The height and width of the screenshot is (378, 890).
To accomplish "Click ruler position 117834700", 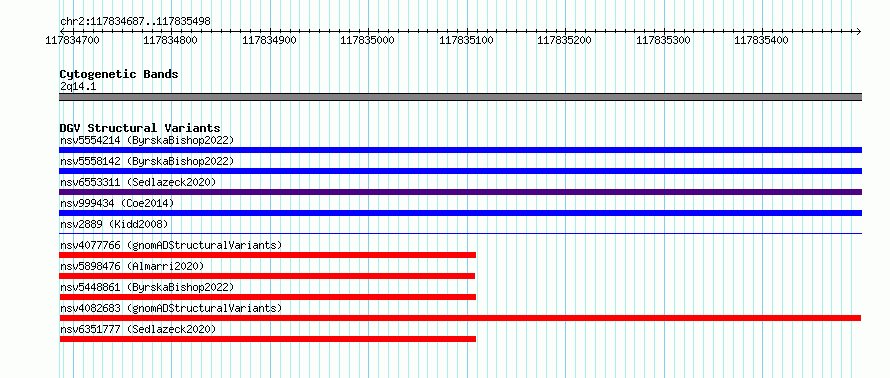I will coord(72,41).
